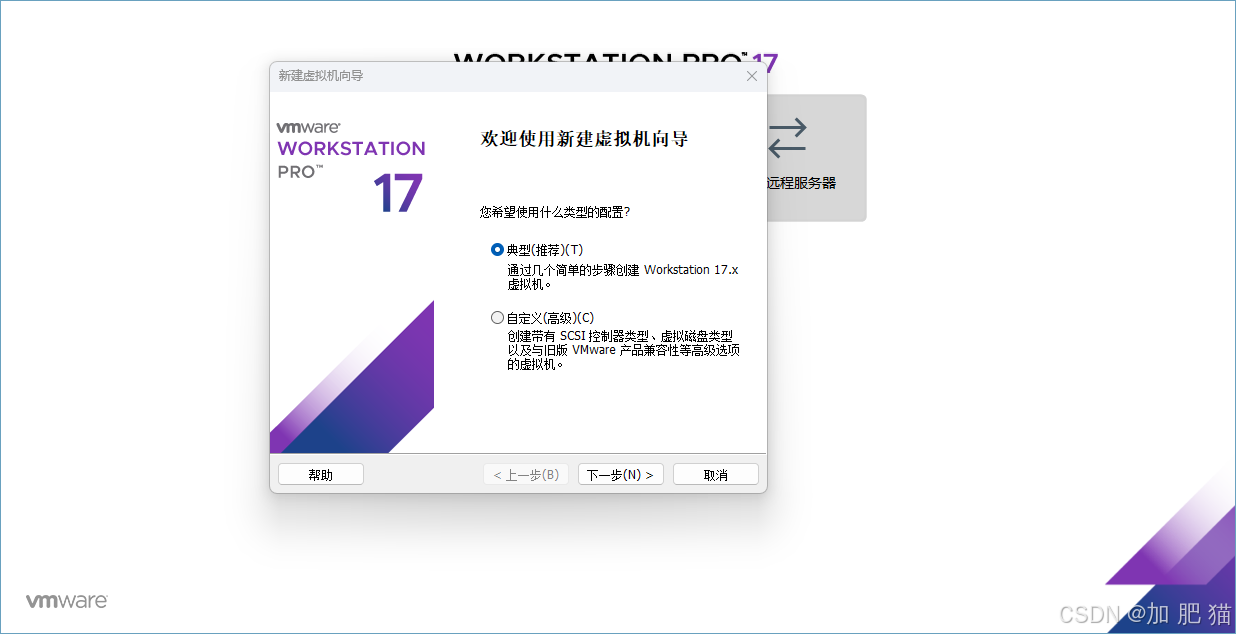Click the 下一步(N) > button
Image resolution: width=1236 pixels, height=634 pixels.
621,475
